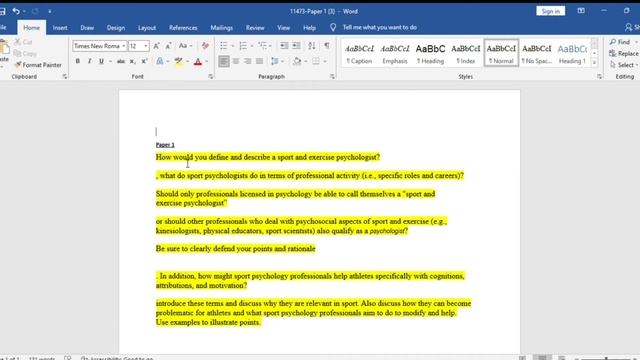This screenshot has width=640, height=360.
Task: Open the Review tab
Action: click(255, 28)
